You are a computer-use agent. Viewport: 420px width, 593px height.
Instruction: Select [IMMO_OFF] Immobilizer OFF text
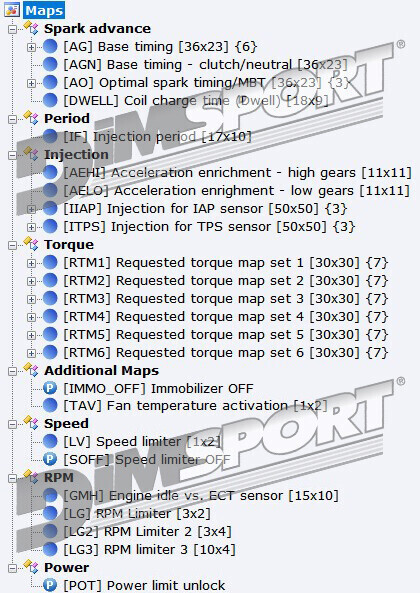tap(158, 388)
